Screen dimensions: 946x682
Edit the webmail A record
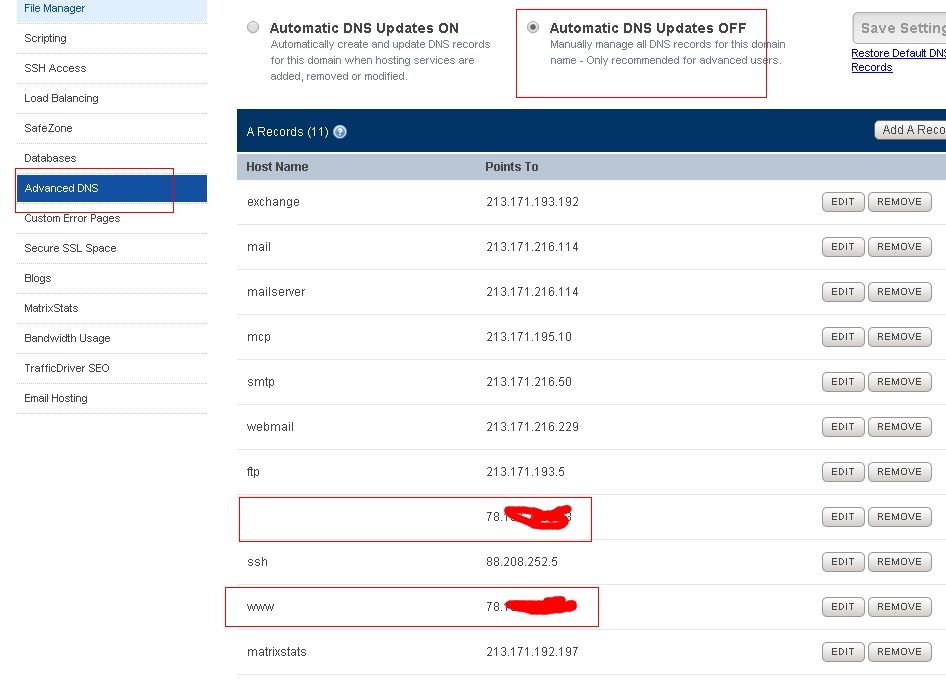click(843, 427)
